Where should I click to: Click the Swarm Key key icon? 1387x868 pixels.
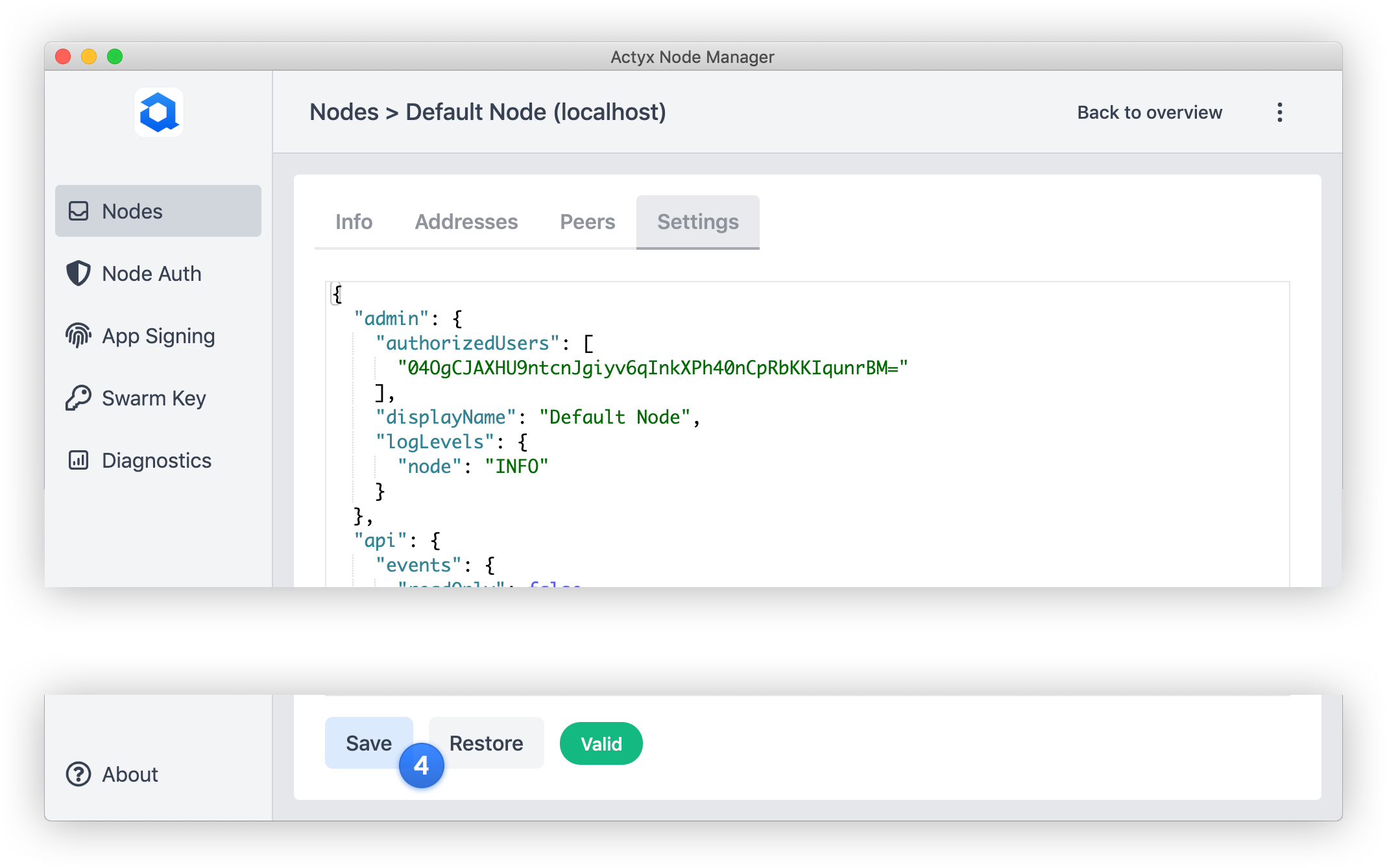pyautogui.click(x=78, y=398)
